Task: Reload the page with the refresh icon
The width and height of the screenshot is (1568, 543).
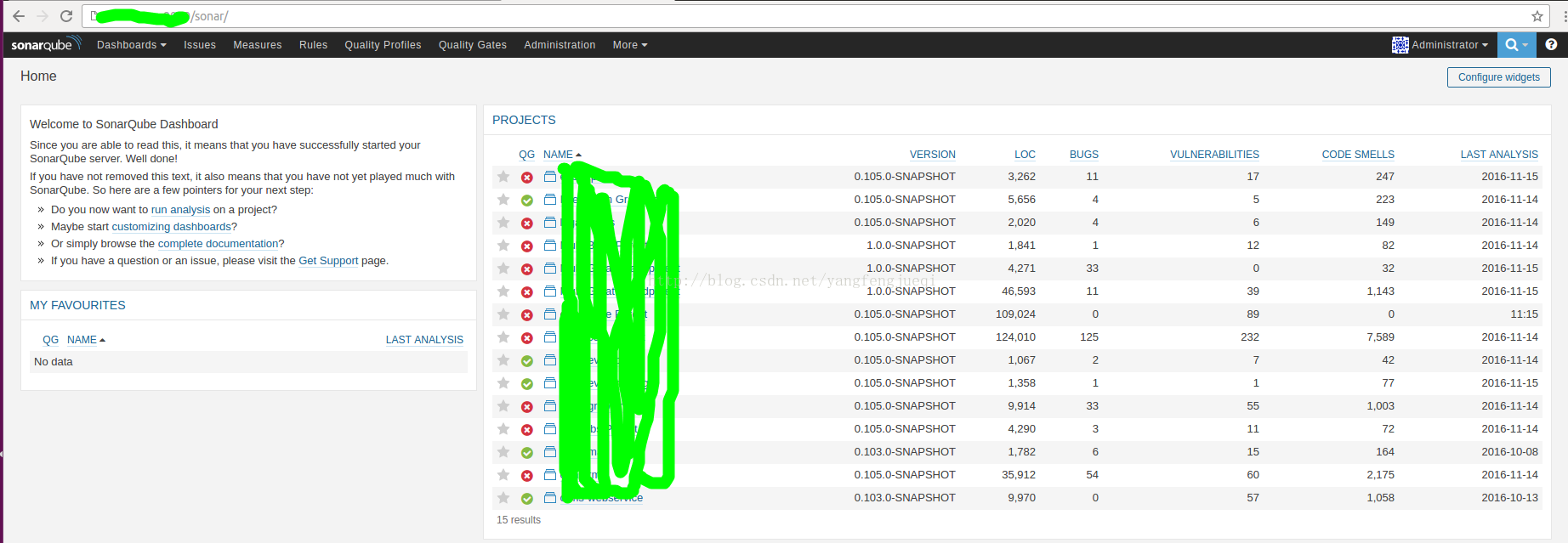Action: (66, 16)
